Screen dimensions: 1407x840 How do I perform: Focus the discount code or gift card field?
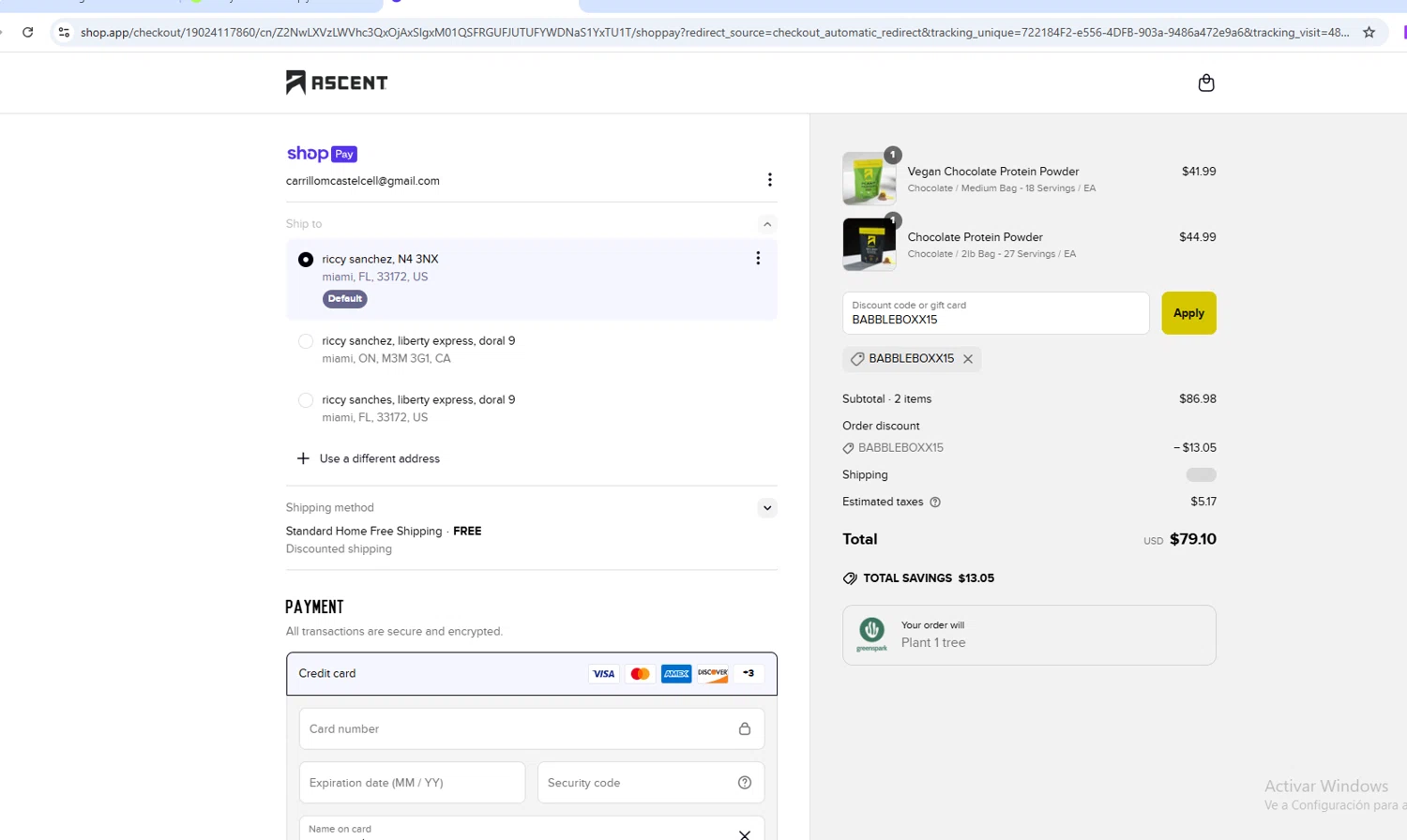click(x=995, y=313)
